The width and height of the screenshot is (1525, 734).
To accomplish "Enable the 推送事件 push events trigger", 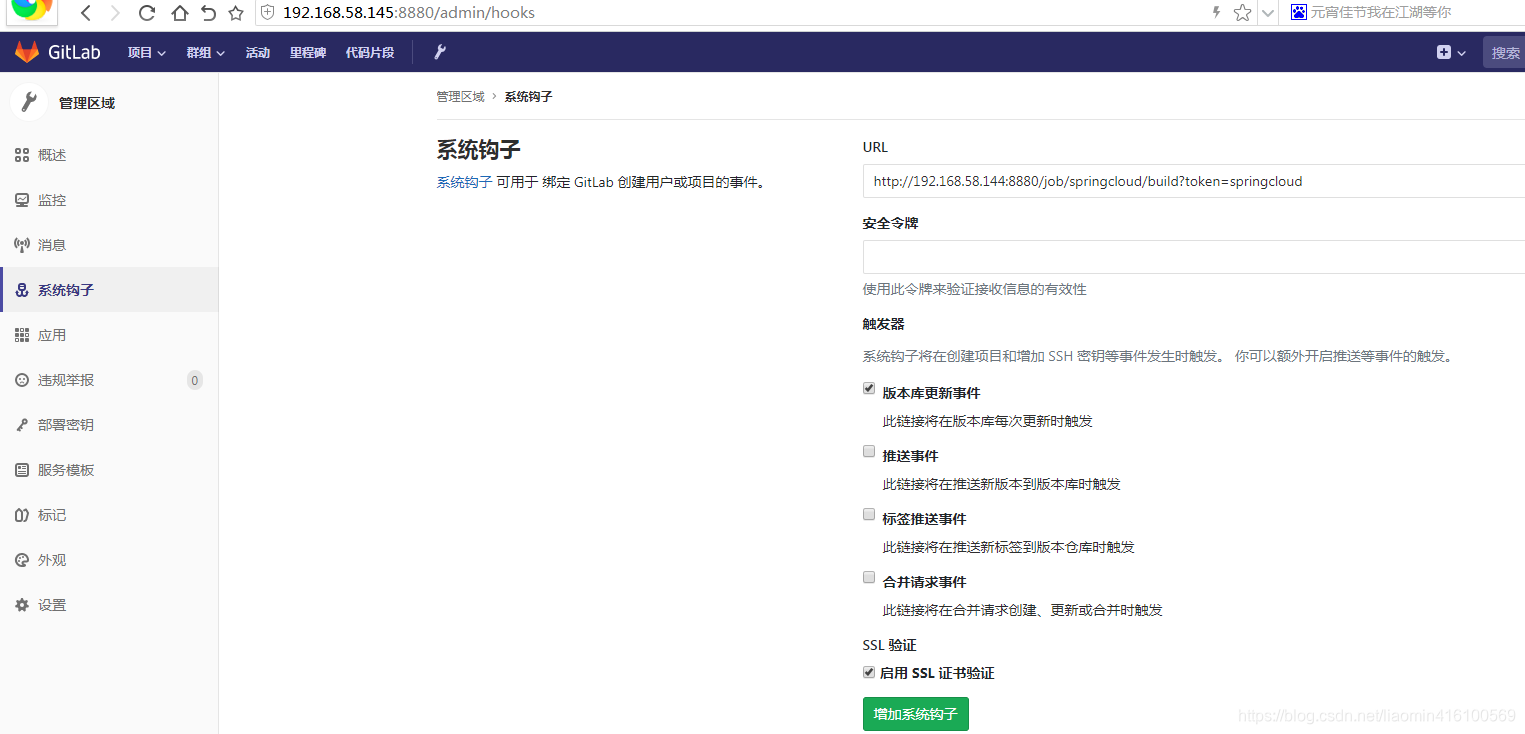I will [x=868, y=450].
